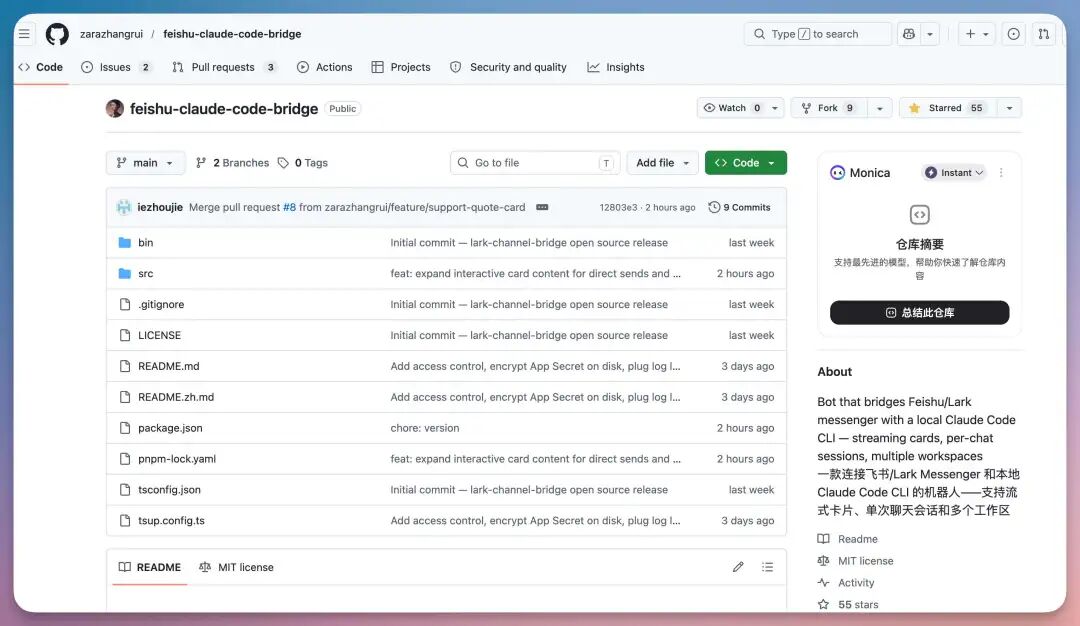Click the branch icon beside 2 Branches
The width and height of the screenshot is (1080, 626).
point(200,163)
